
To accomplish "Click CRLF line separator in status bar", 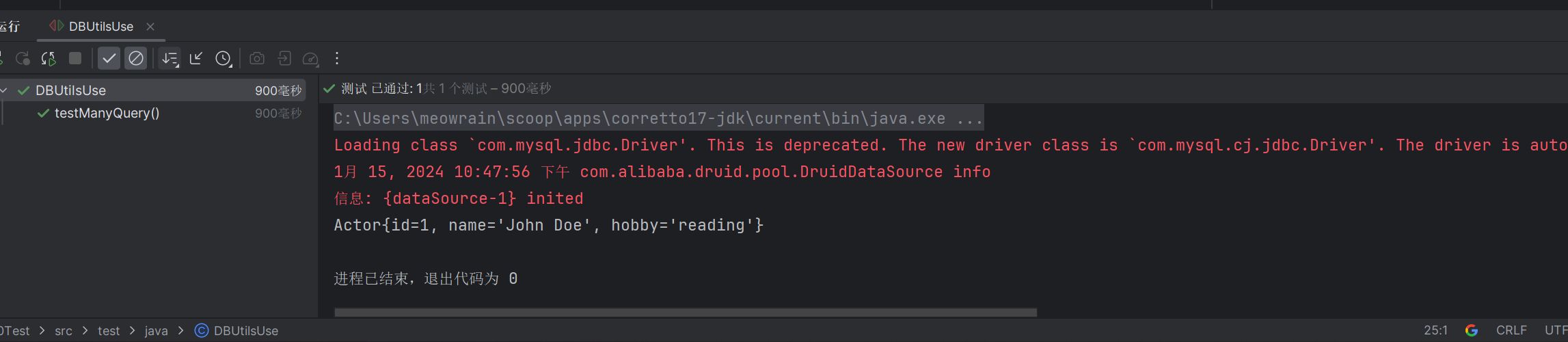I will pyautogui.click(x=1511, y=330).
